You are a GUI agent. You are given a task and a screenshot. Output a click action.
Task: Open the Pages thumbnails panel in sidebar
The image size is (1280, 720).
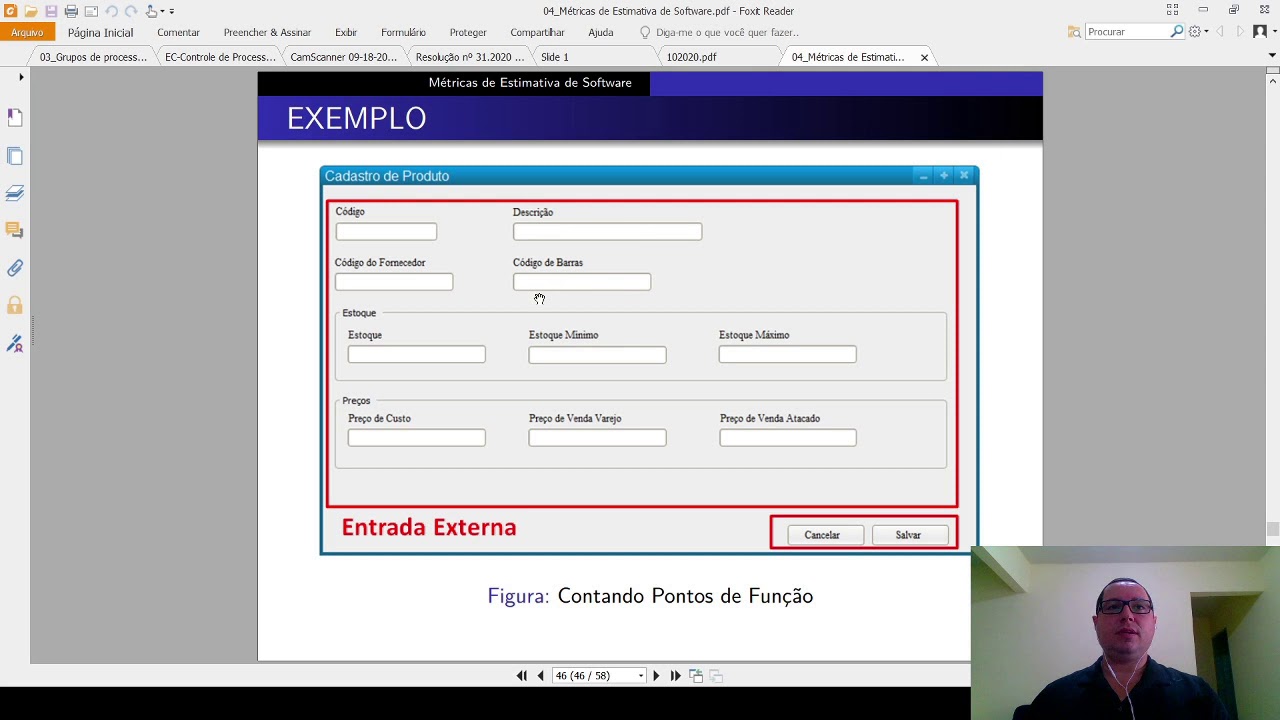[15, 156]
